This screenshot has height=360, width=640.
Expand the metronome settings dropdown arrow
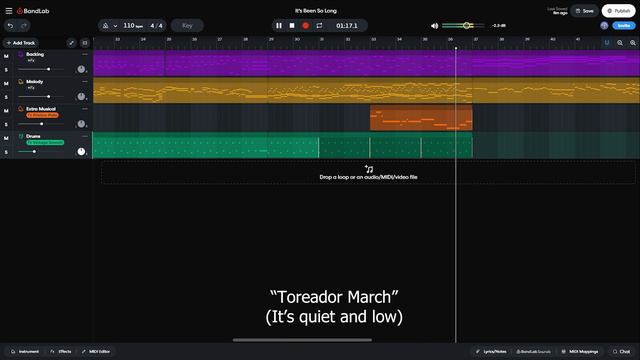tap(116, 26)
